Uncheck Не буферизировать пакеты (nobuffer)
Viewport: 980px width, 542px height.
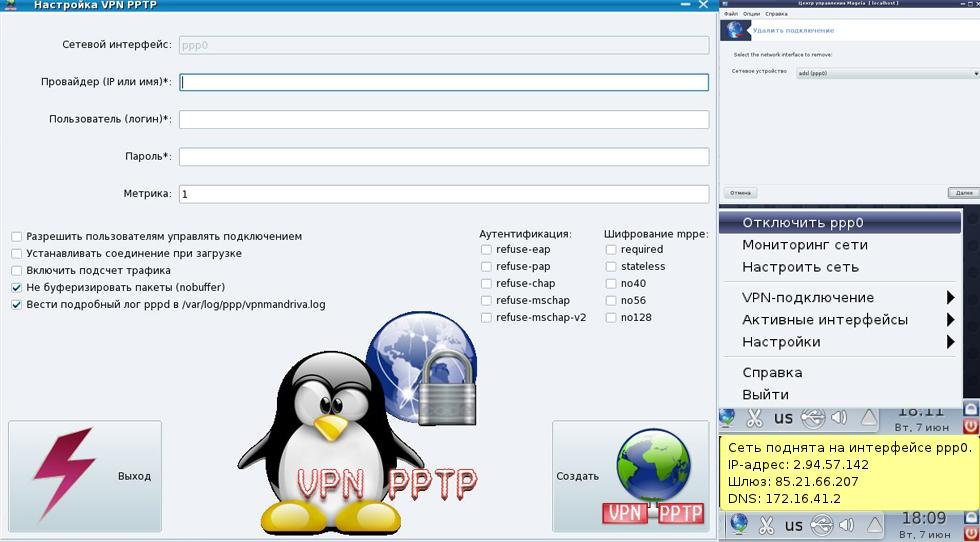coord(17,288)
